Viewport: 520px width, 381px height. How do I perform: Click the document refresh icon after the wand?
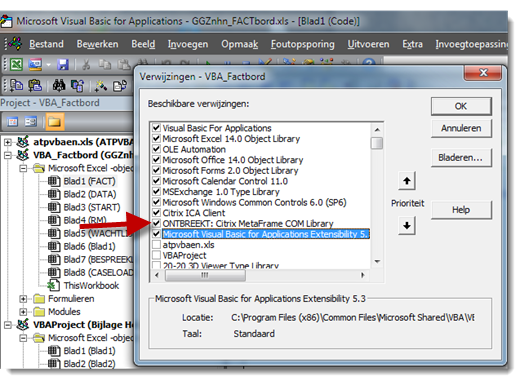click(x=120, y=86)
